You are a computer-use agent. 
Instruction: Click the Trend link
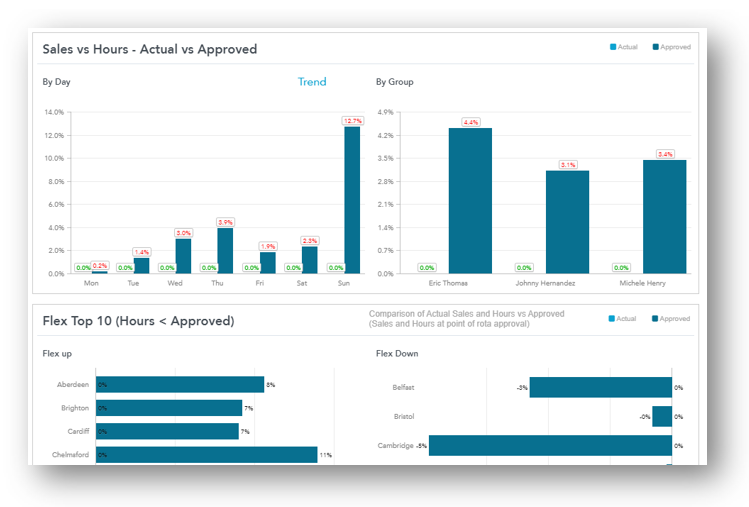tap(312, 82)
